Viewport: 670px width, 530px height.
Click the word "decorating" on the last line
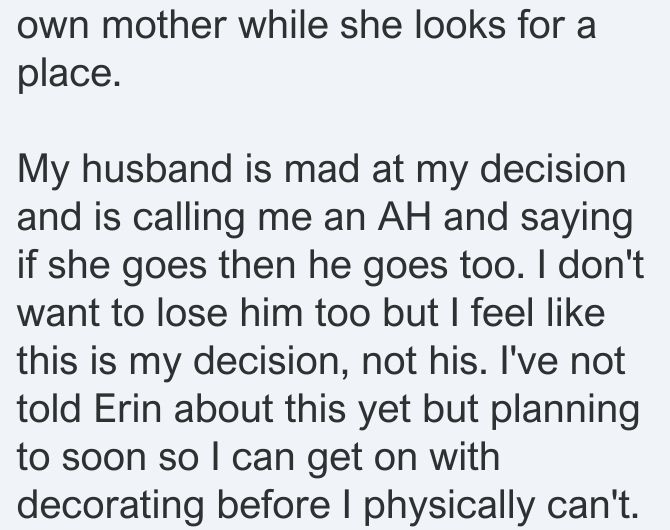(110, 506)
